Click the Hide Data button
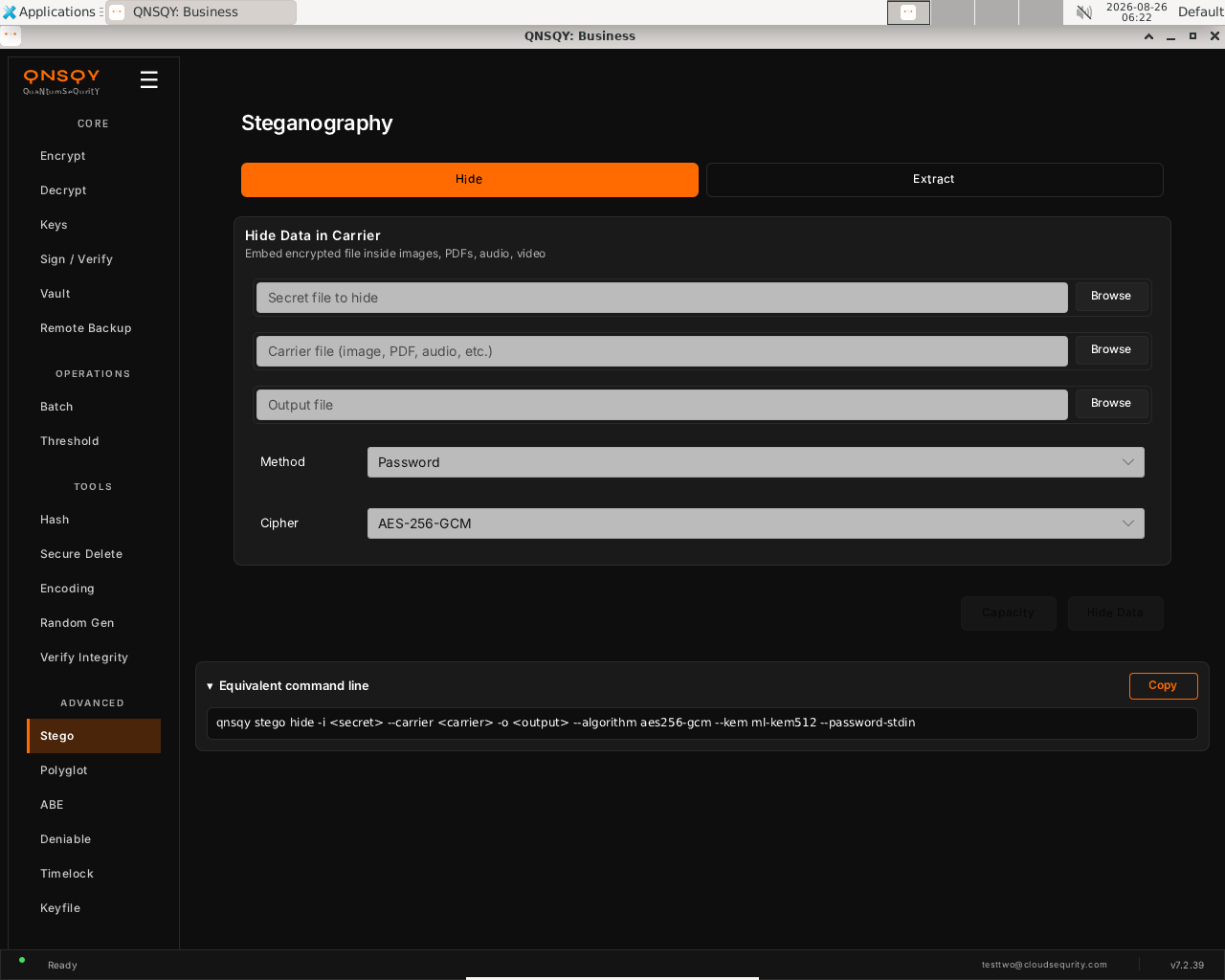 1116,613
